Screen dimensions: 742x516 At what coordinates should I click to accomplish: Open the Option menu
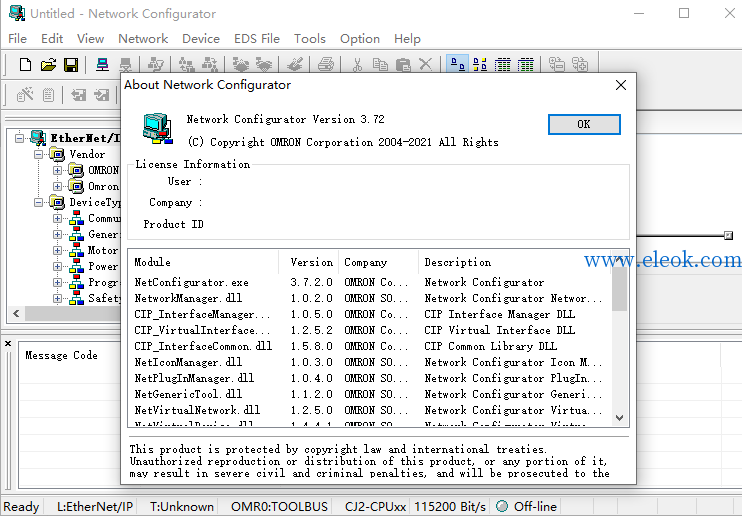point(360,39)
